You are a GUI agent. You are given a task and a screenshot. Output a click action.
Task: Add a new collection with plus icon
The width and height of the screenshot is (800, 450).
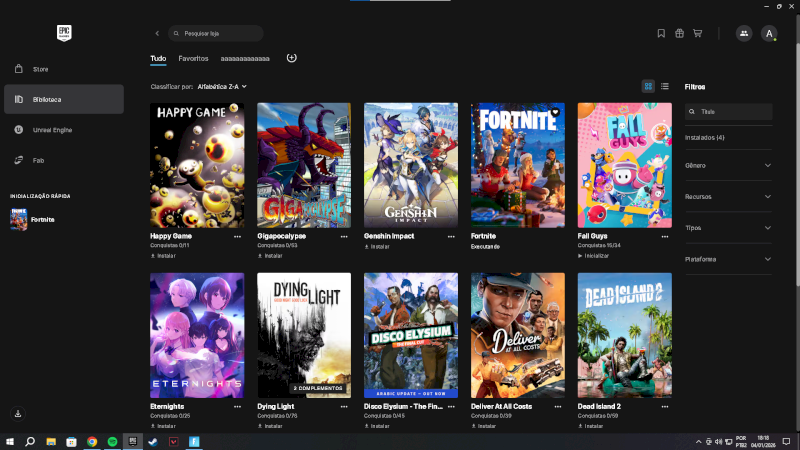pyautogui.click(x=292, y=58)
